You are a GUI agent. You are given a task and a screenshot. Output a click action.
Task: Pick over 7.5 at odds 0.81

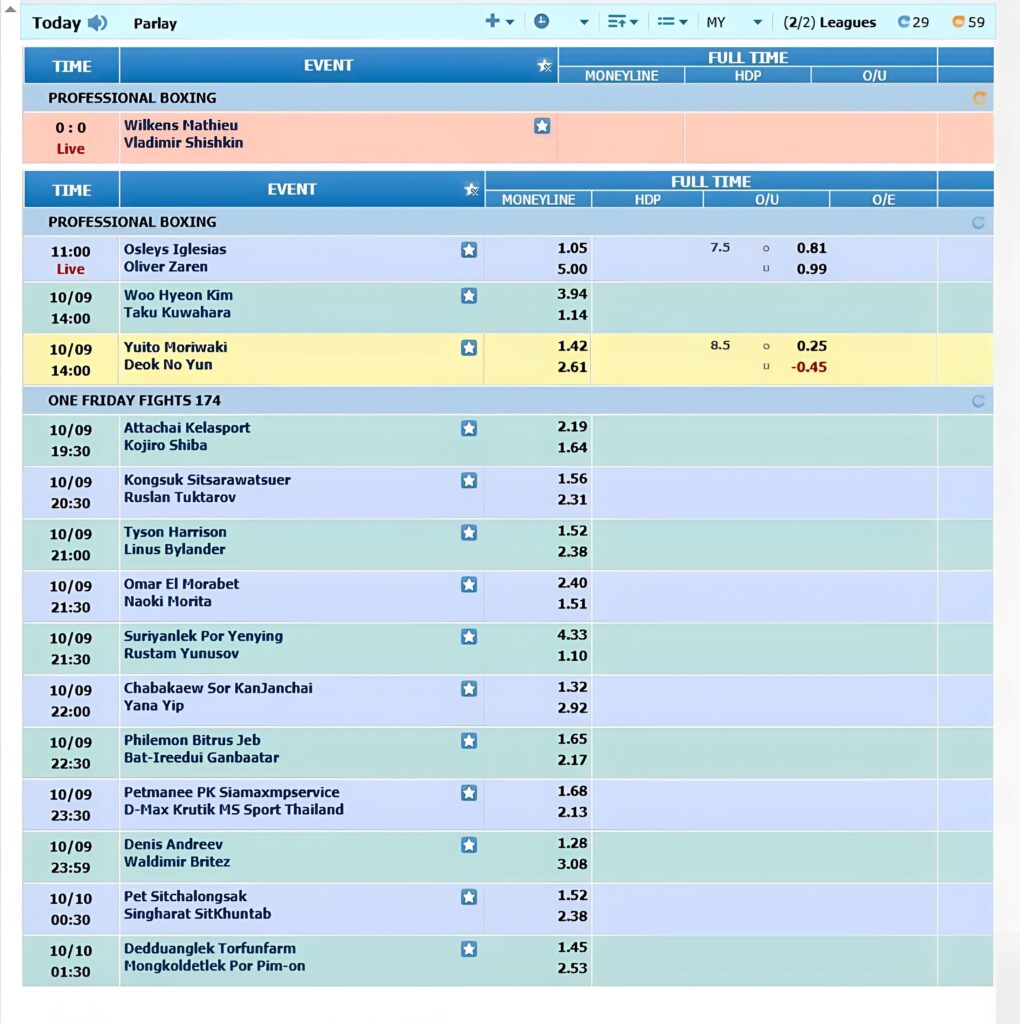(x=811, y=248)
